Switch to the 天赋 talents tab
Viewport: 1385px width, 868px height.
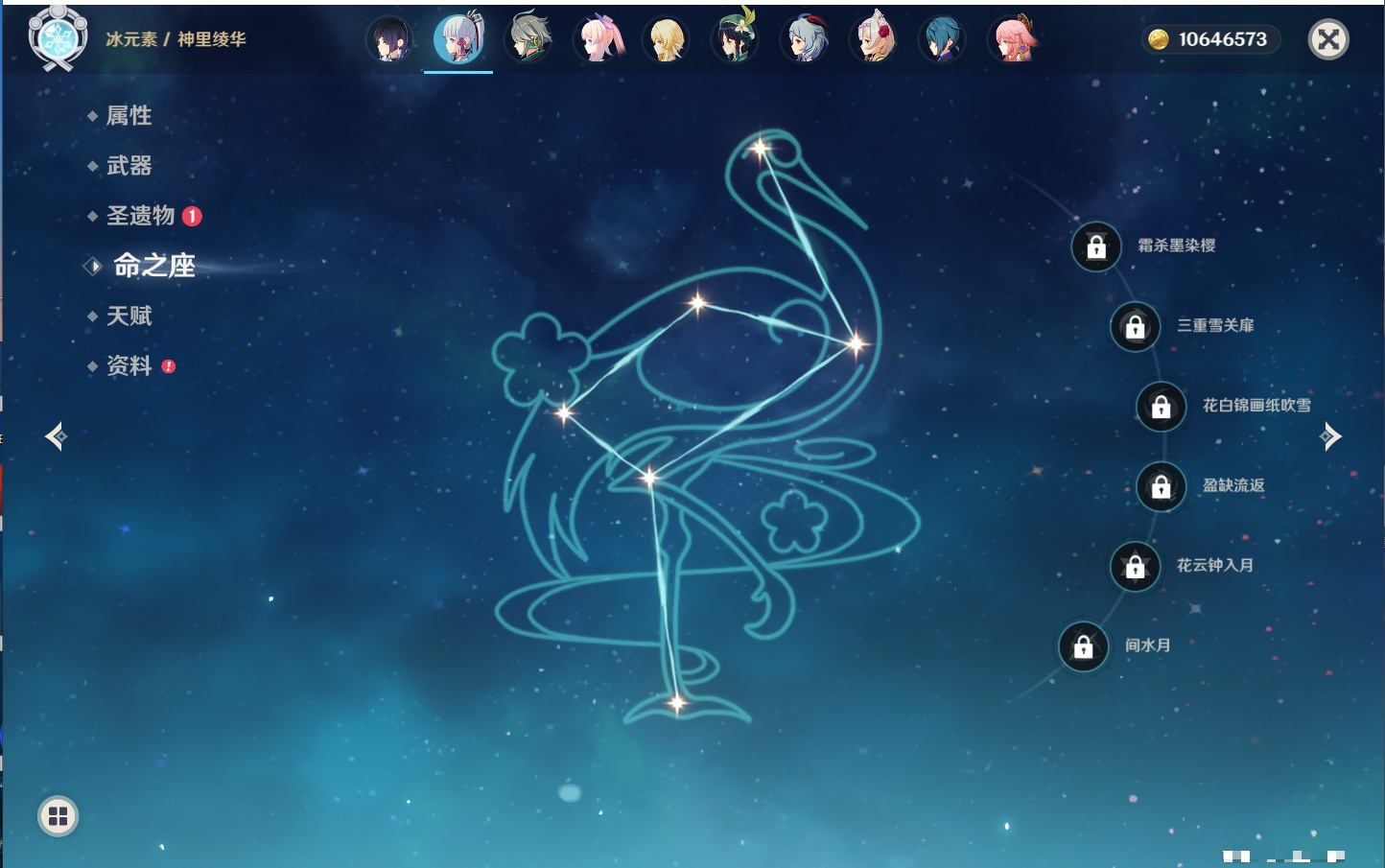129,316
